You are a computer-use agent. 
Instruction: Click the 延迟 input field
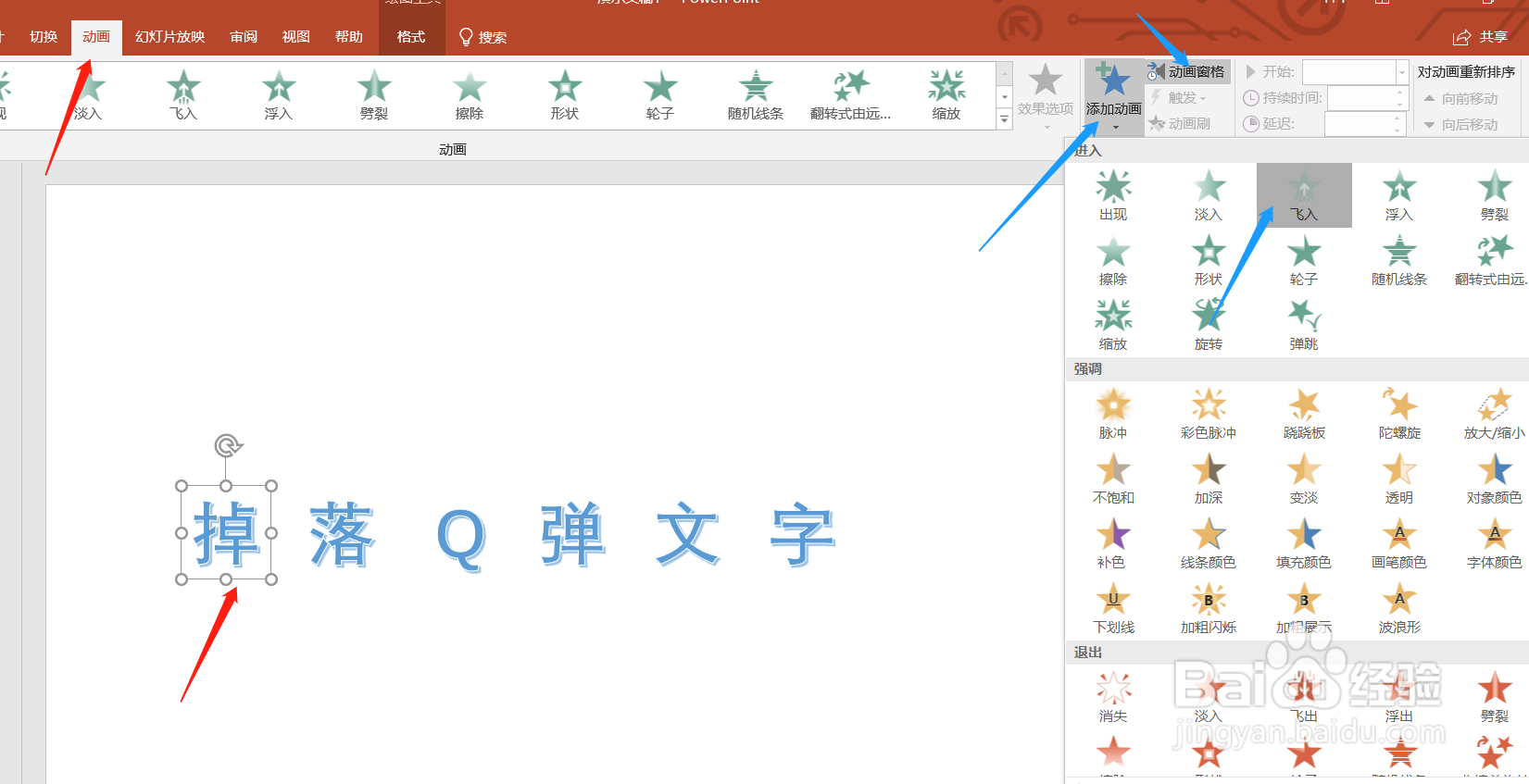[1365, 123]
